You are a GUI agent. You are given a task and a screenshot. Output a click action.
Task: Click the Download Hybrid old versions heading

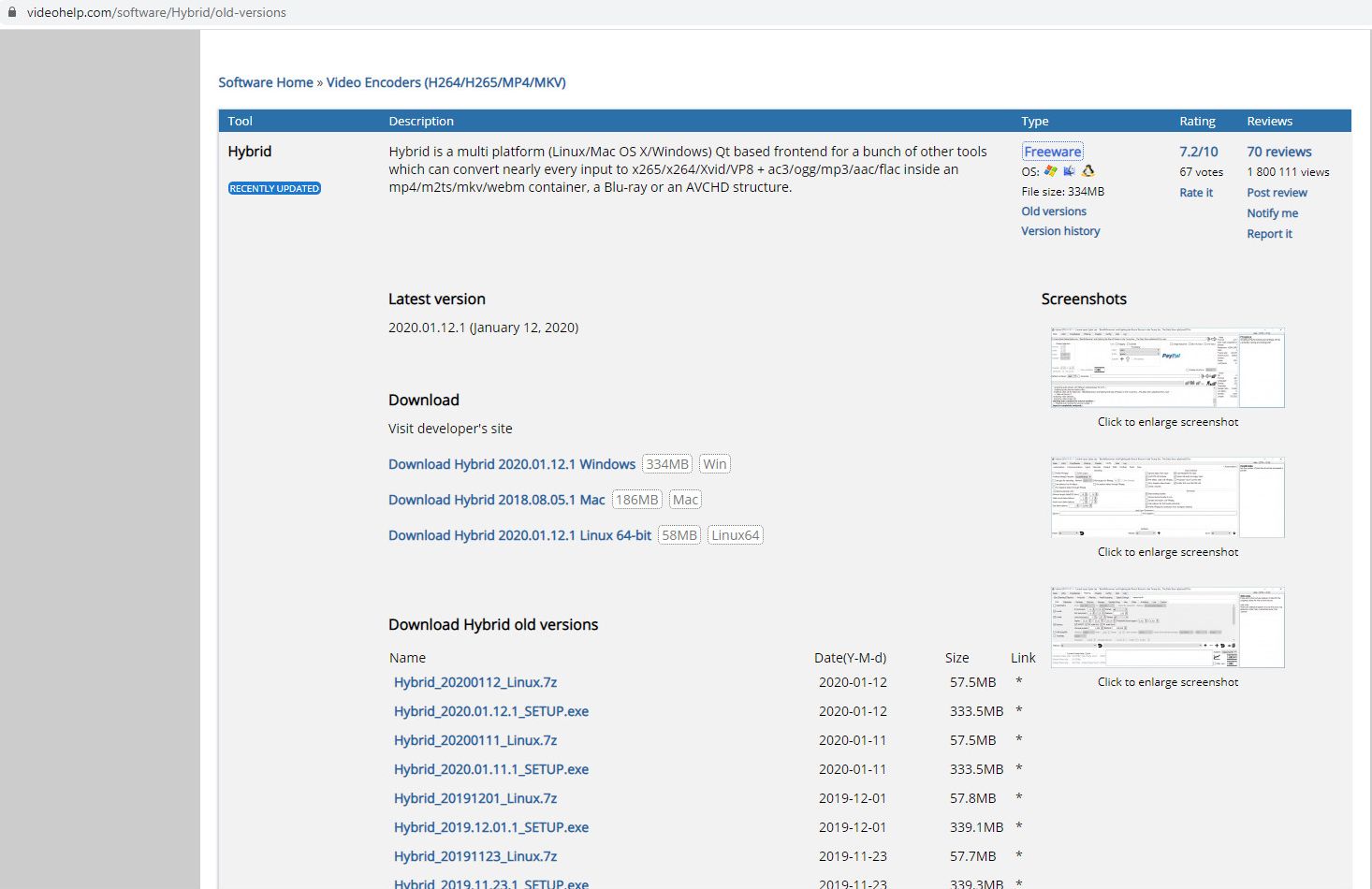pos(493,624)
